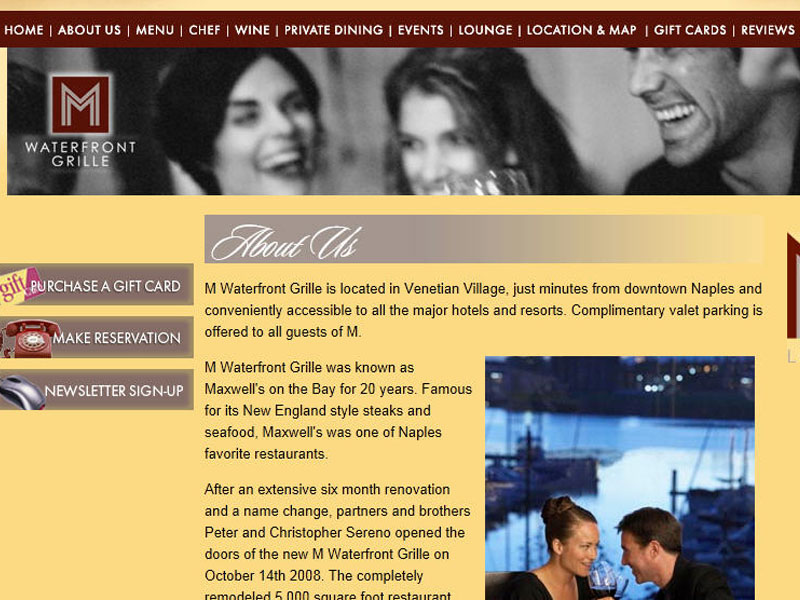The width and height of the screenshot is (800, 600).
Task: Navigate to Private Dining
Action: [334, 30]
